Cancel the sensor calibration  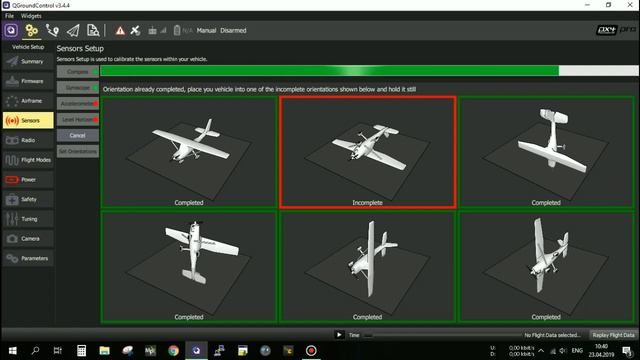(78, 136)
